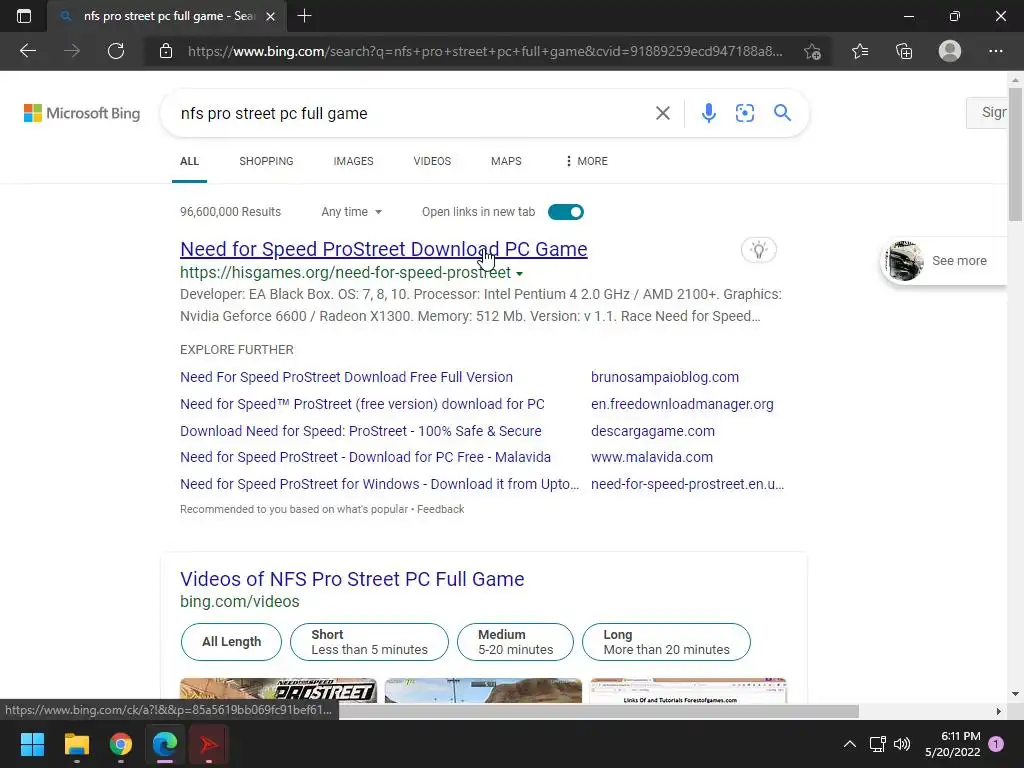Image resolution: width=1024 pixels, height=768 pixels.
Task: Open Bing visual search camera icon
Action: tap(744, 113)
